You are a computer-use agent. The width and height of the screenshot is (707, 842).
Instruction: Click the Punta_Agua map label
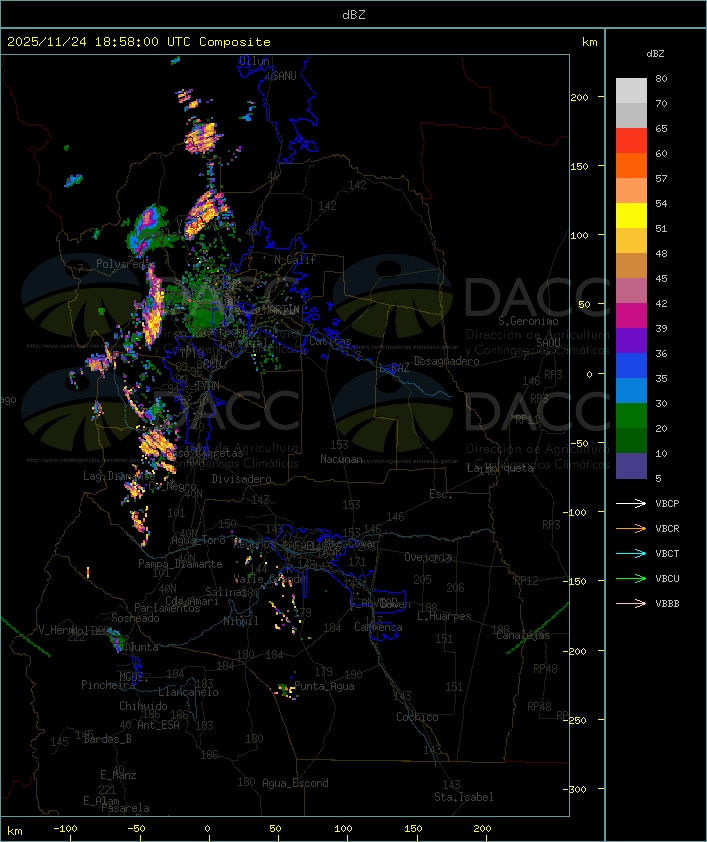pyautogui.click(x=324, y=686)
